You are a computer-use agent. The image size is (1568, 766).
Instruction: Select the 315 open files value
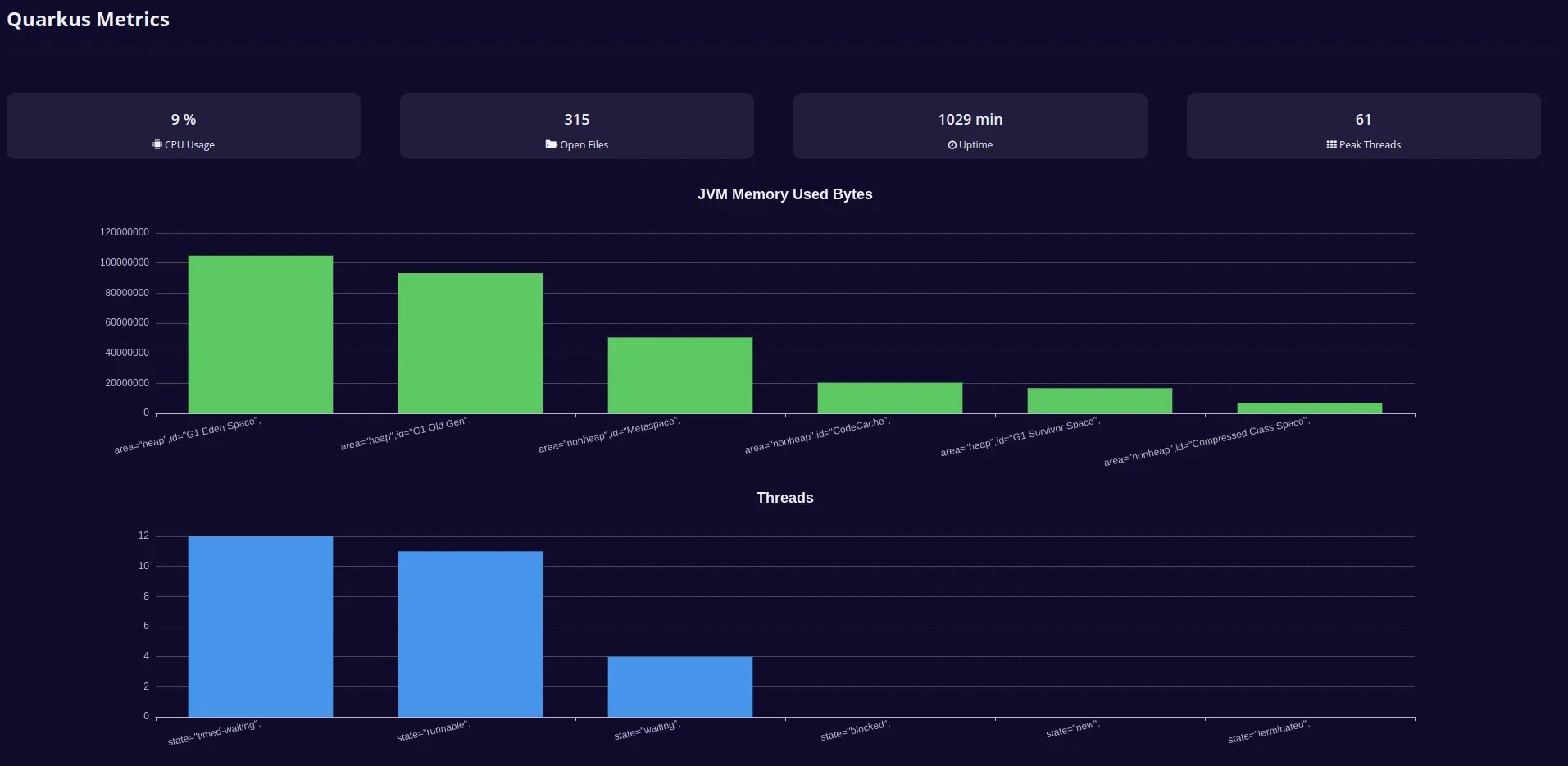[x=577, y=120]
